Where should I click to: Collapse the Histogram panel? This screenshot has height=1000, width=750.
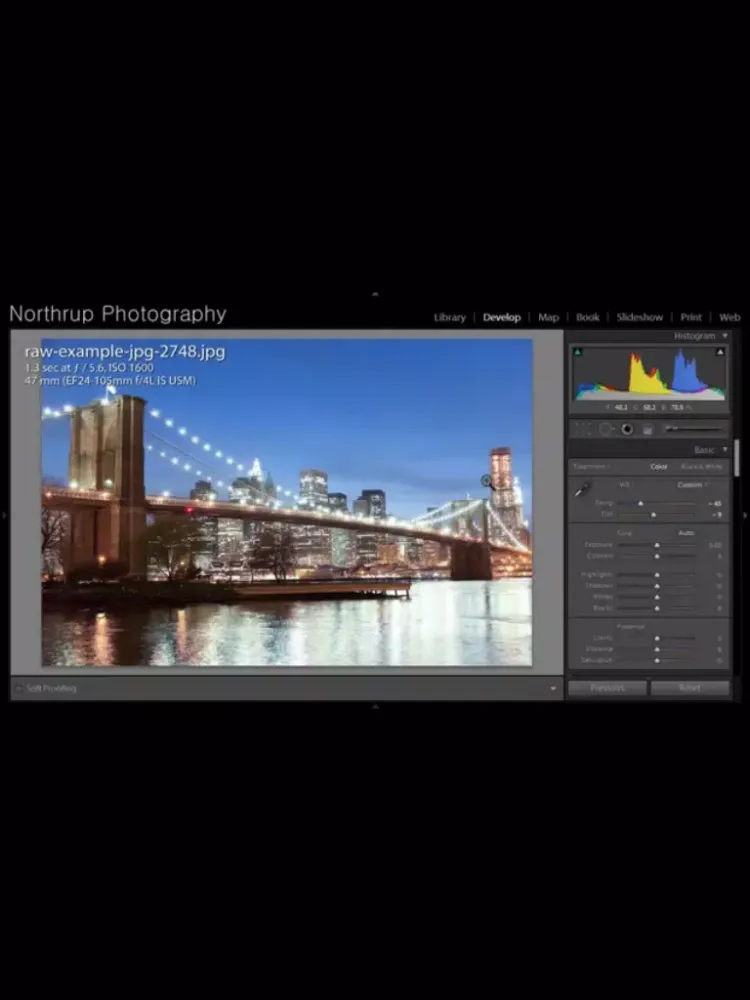pyautogui.click(x=724, y=336)
